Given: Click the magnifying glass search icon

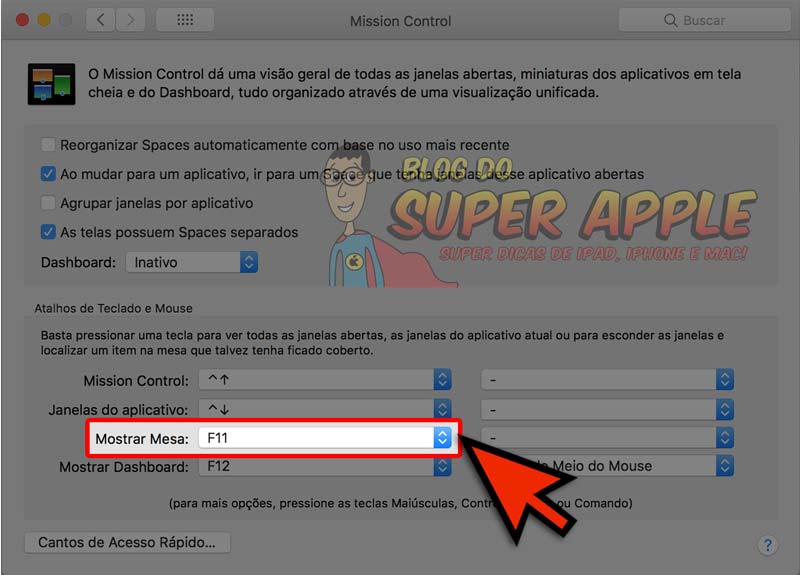Looking at the screenshot, I should click(x=670, y=20).
